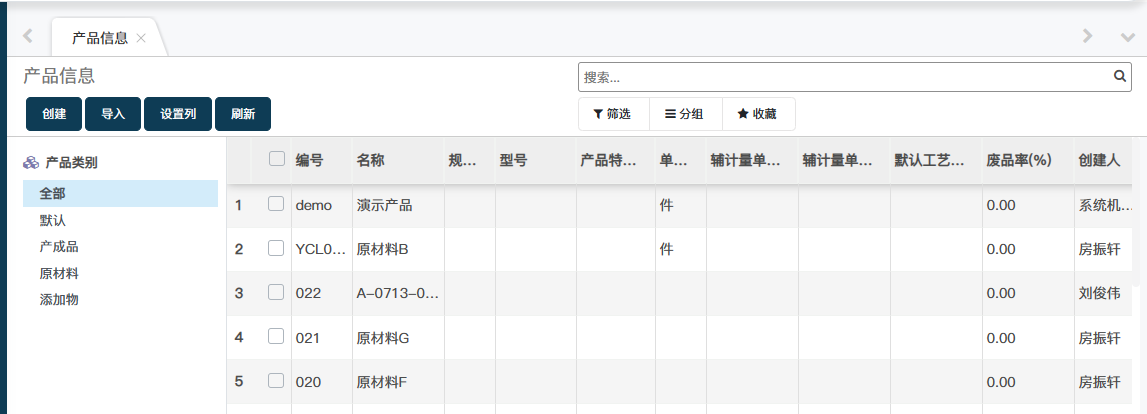
Task: Click the 产品类别 category icon
Action: coord(31,163)
